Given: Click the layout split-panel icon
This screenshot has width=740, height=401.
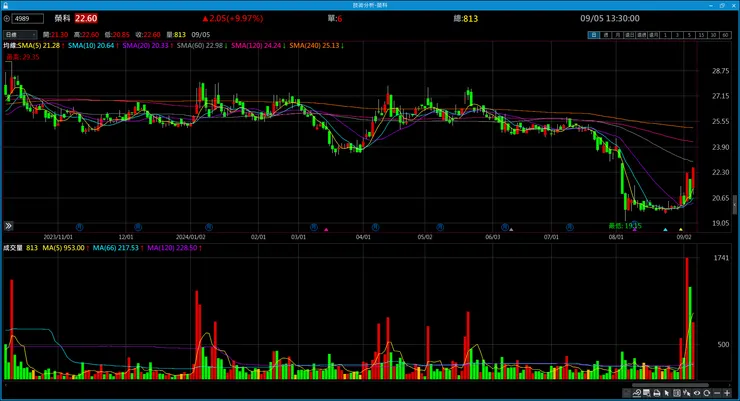Looking at the screenshot, I should click(677, 393).
